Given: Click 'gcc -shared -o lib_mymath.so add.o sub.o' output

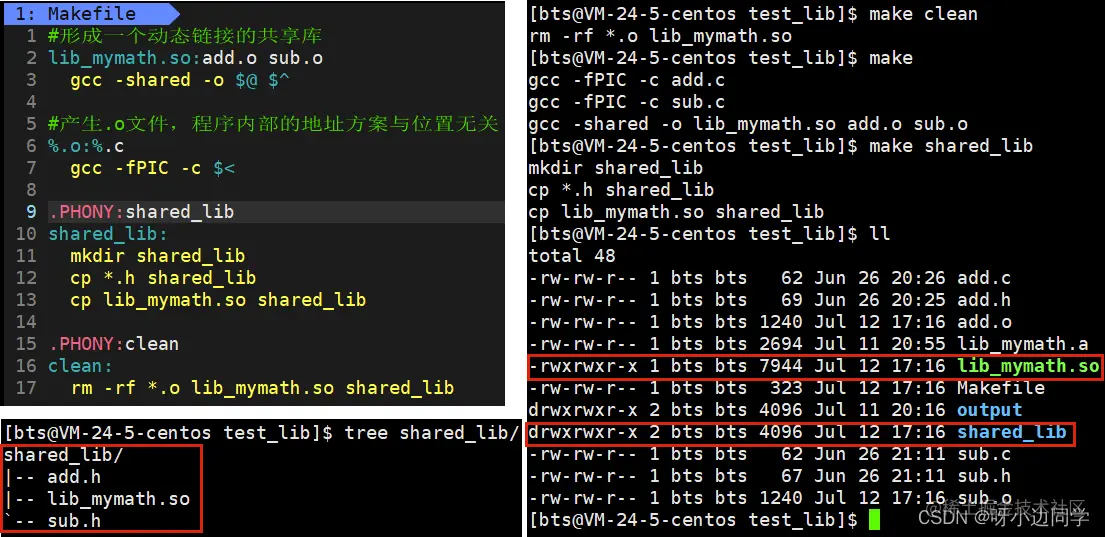Looking at the screenshot, I should [x=748, y=124].
